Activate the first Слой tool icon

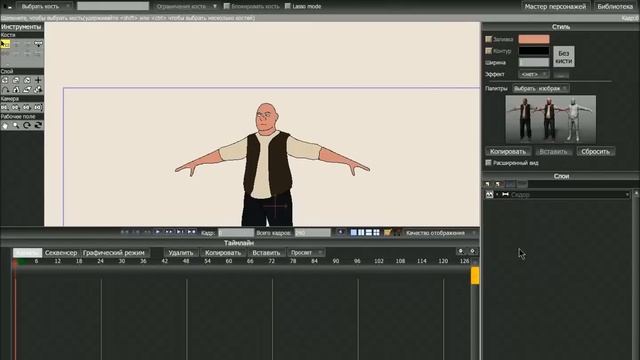[5, 80]
